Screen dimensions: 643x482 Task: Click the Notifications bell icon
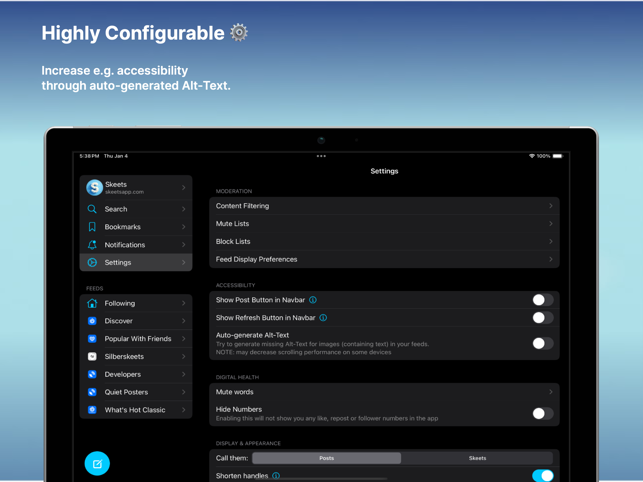pos(92,245)
